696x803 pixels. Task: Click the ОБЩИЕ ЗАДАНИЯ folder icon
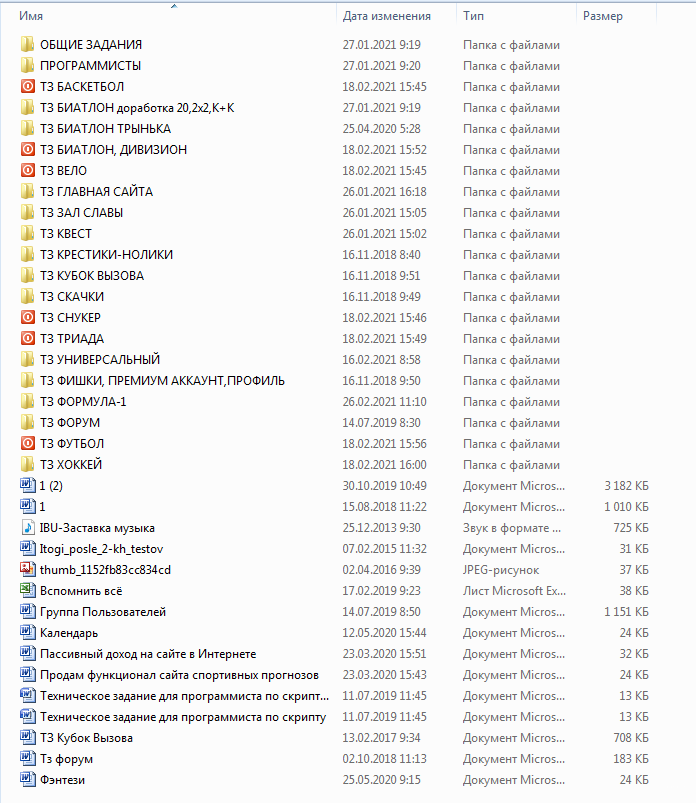[28, 45]
